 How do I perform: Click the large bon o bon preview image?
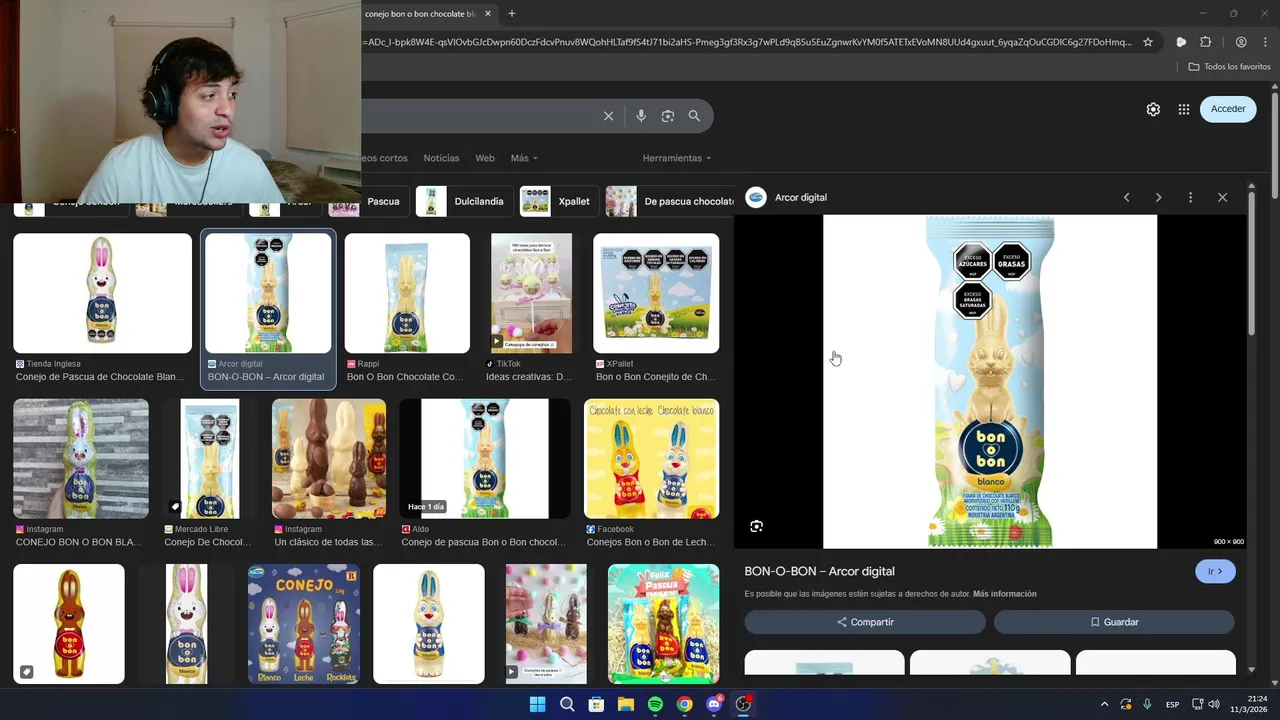point(990,381)
